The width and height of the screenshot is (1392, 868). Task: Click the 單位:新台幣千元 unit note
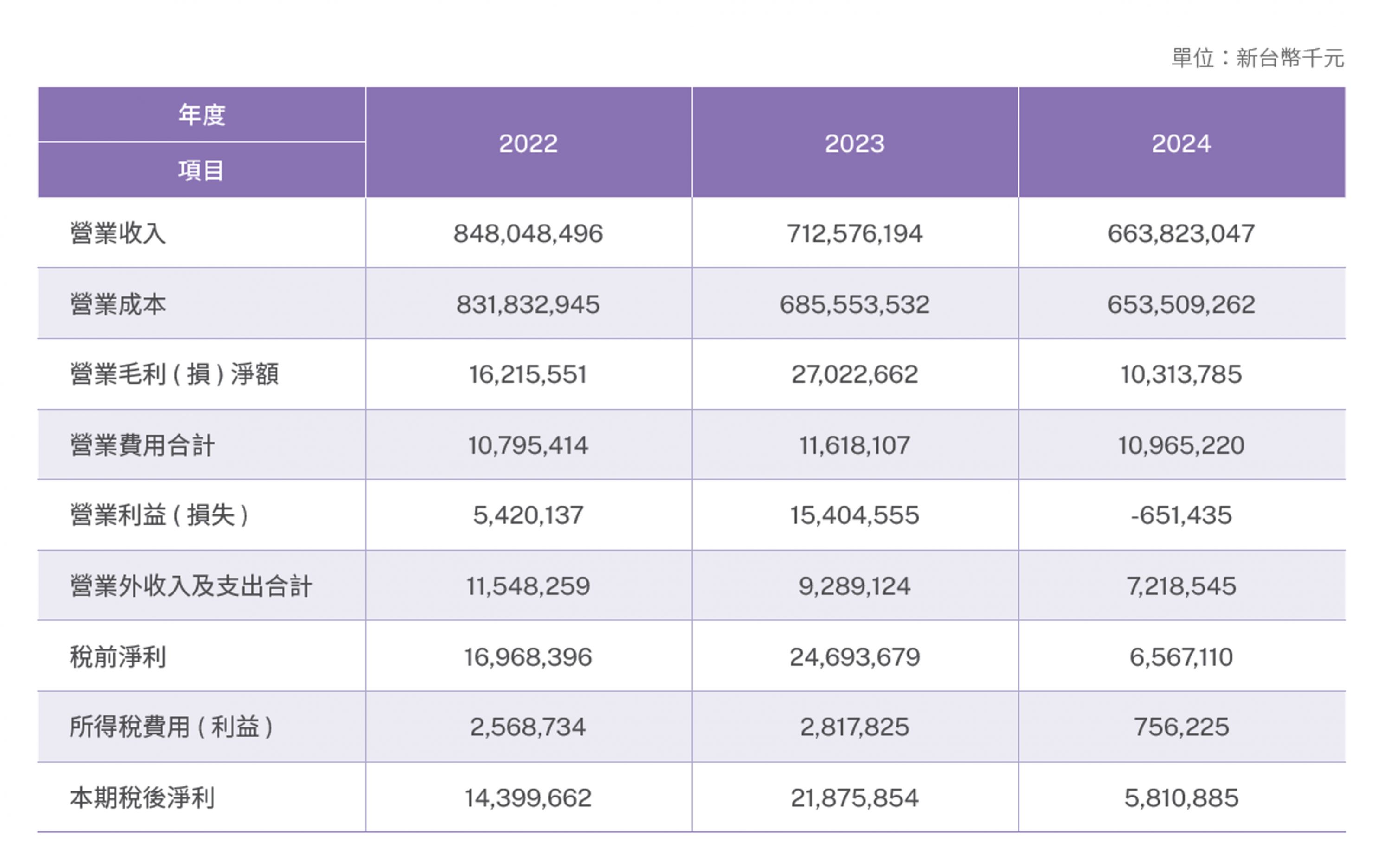1257,58
